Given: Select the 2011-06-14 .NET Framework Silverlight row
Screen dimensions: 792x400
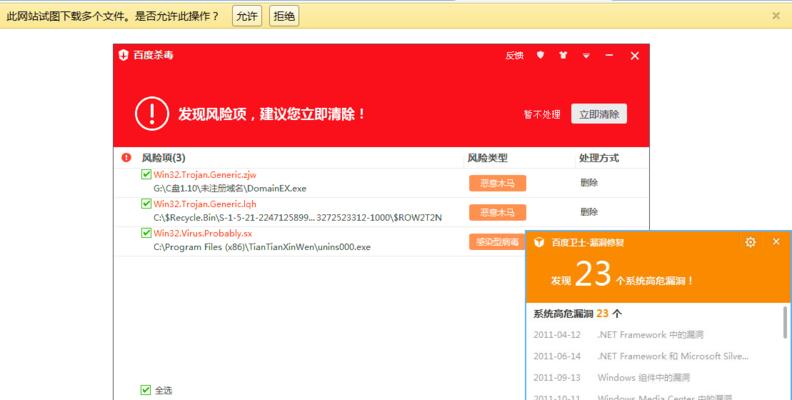Looking at the screenshot, I should click(x=655, y=356).
